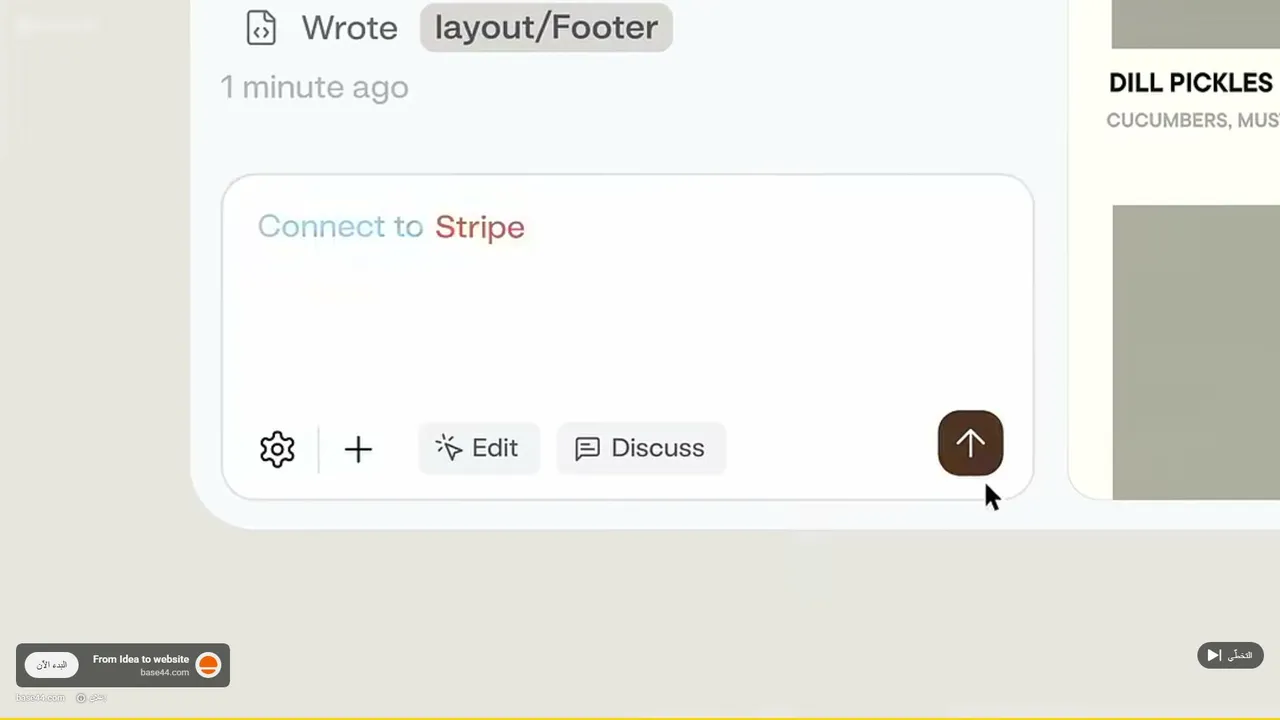The height and width of the screenshot is (720, 1280).
Task: Open the settings gear in chat box
Action: 277,449
